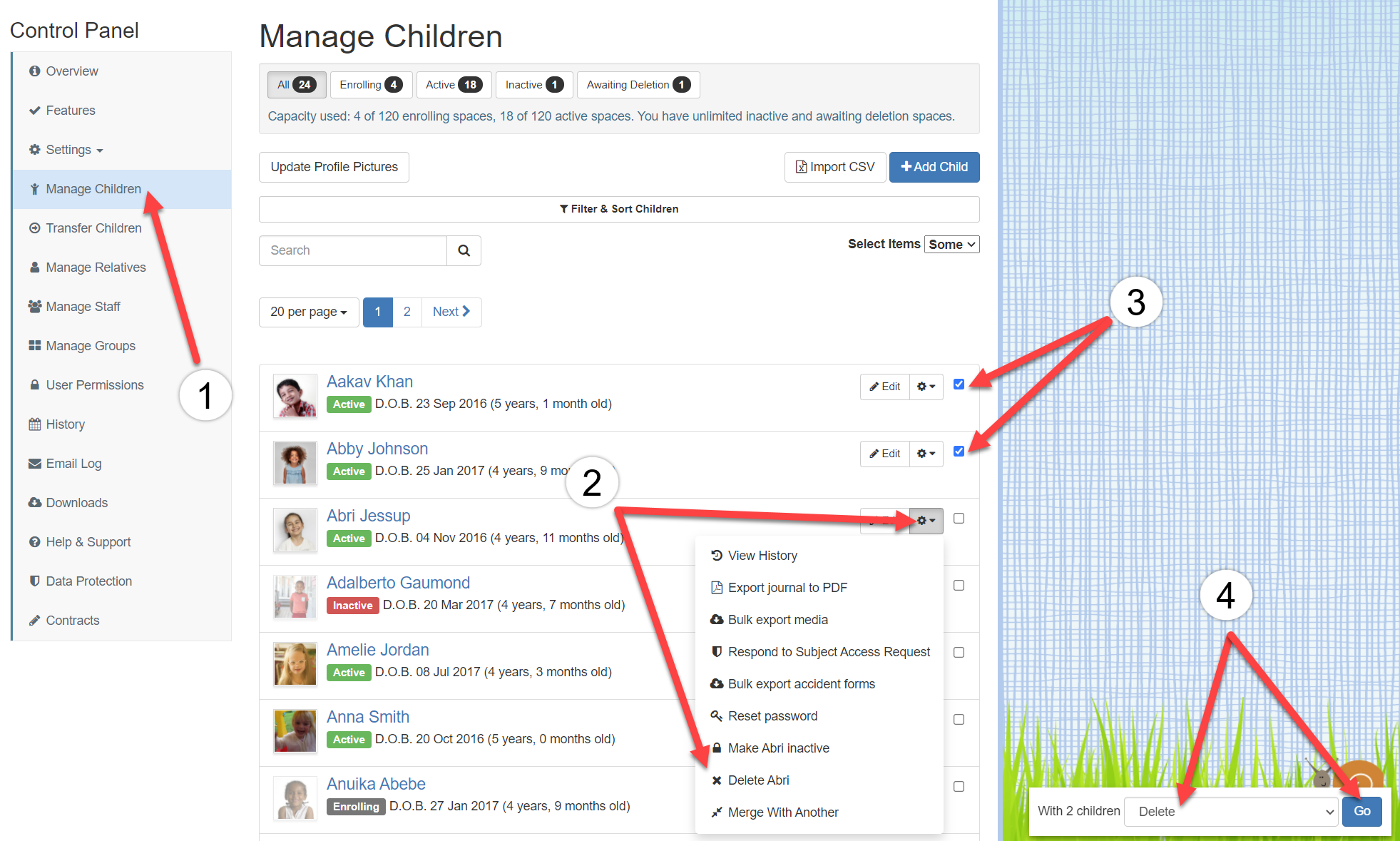Click the History calendar icon in sidebar
The width and height of the screenshot is (1400, 841).
35,424
